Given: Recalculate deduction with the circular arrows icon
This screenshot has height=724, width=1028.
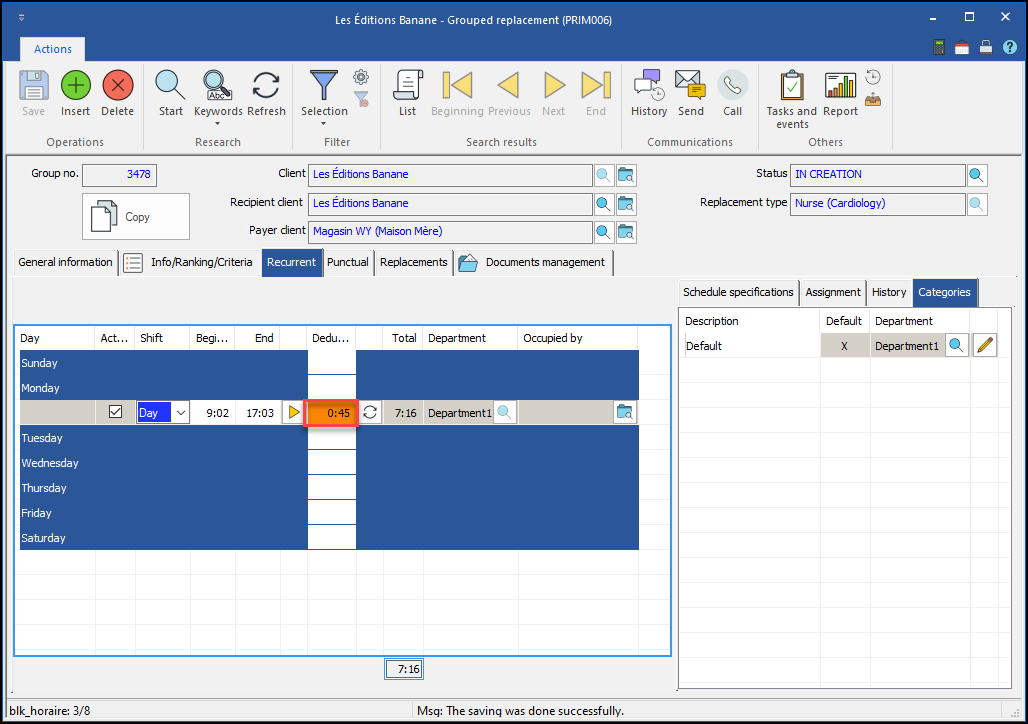Looking at the screenshot, I should [x=370, y=412].
